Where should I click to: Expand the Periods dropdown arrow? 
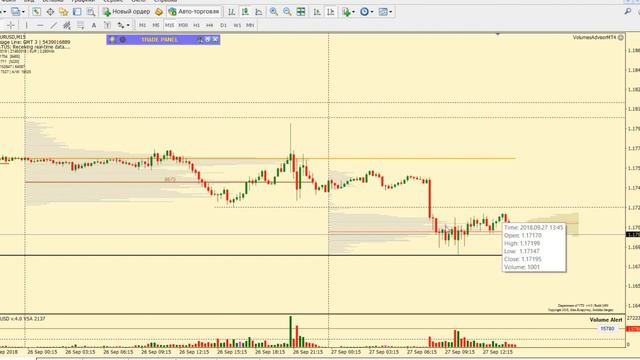click(372, 12)
